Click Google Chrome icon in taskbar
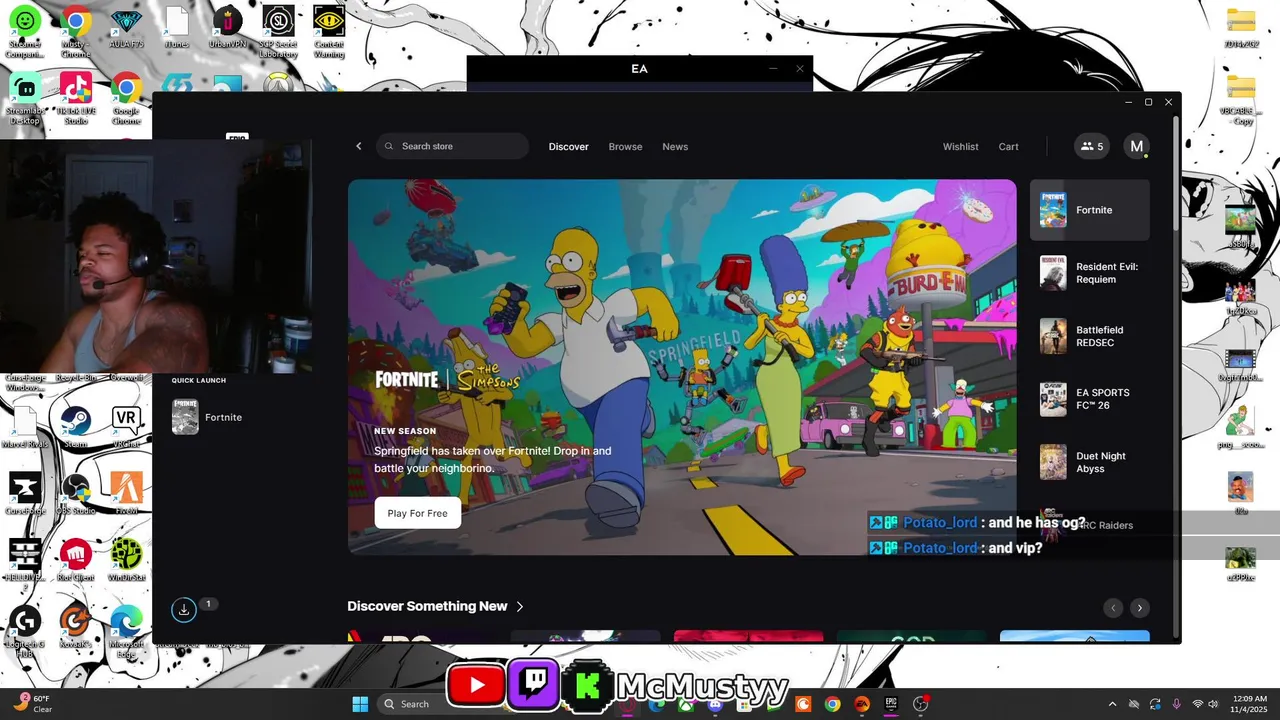This screenshot has width=1280, height=720. tap(832, 704)
